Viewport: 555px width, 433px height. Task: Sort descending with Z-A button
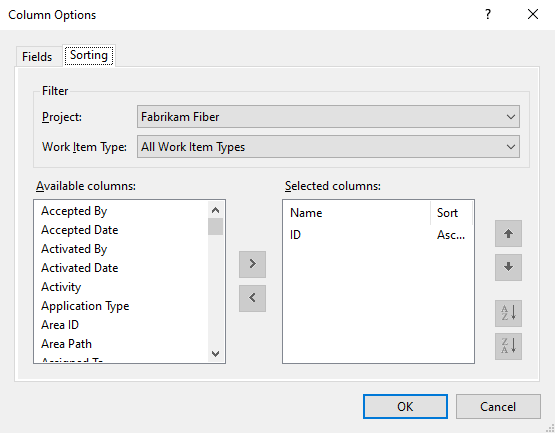coord(508,346)
